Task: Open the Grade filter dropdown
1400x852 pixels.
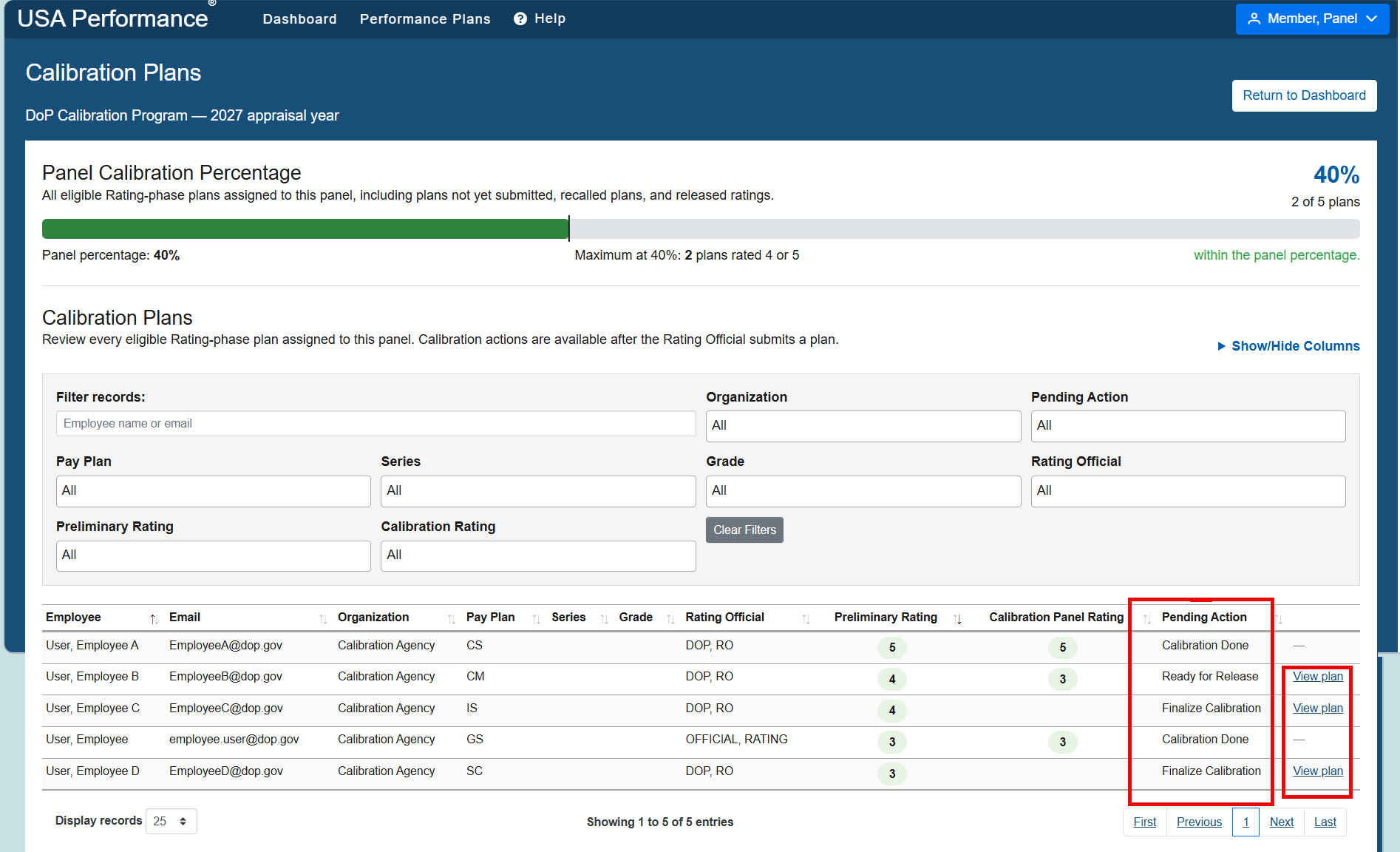Action: pyautogui.click(x=863, y=491)
